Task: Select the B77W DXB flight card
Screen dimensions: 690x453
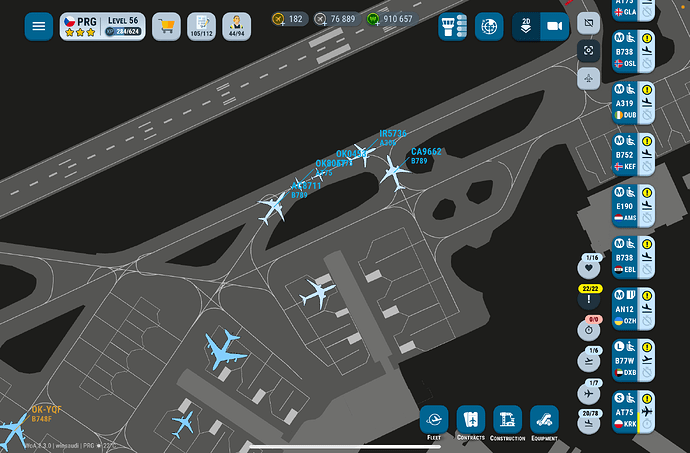Action: [x=633, y=361]
